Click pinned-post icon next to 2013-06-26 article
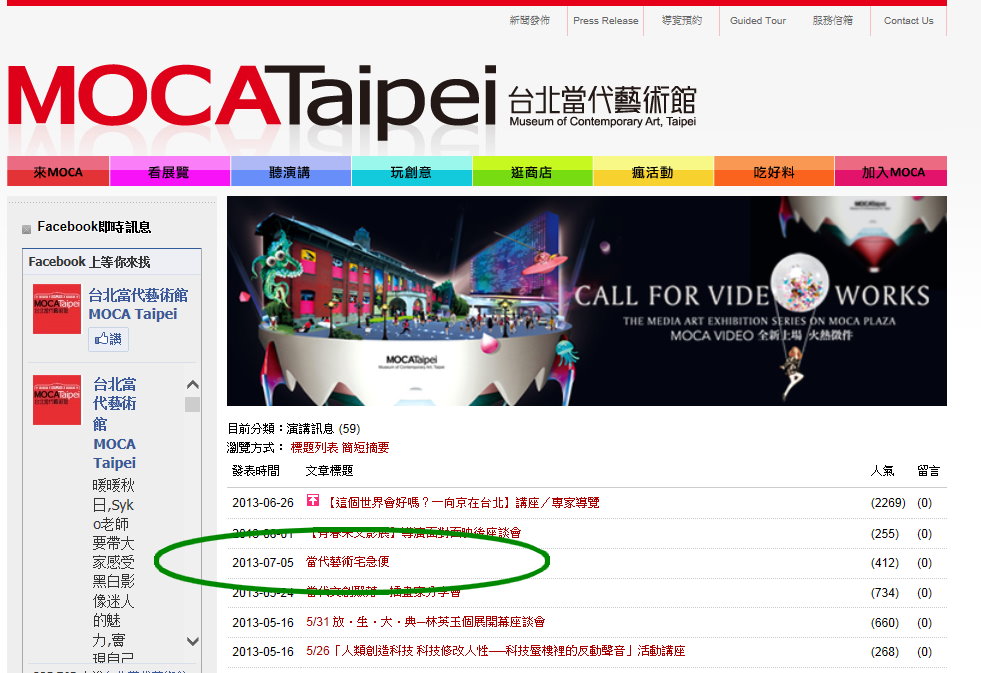 tap(313, 500)
